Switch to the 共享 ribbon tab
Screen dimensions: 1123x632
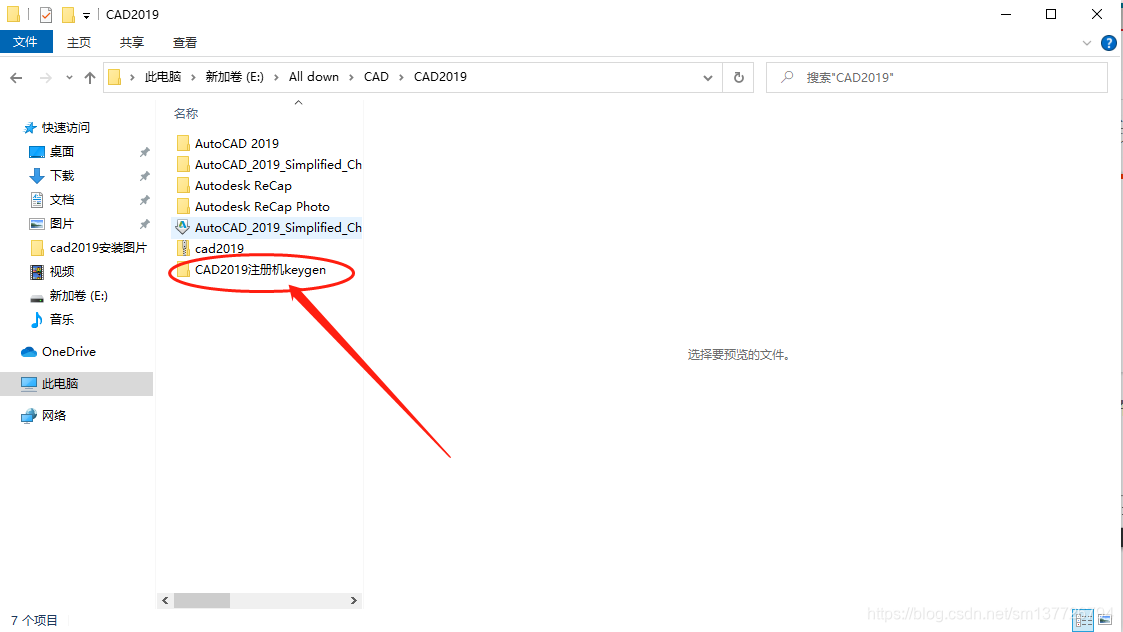(132, 43)
